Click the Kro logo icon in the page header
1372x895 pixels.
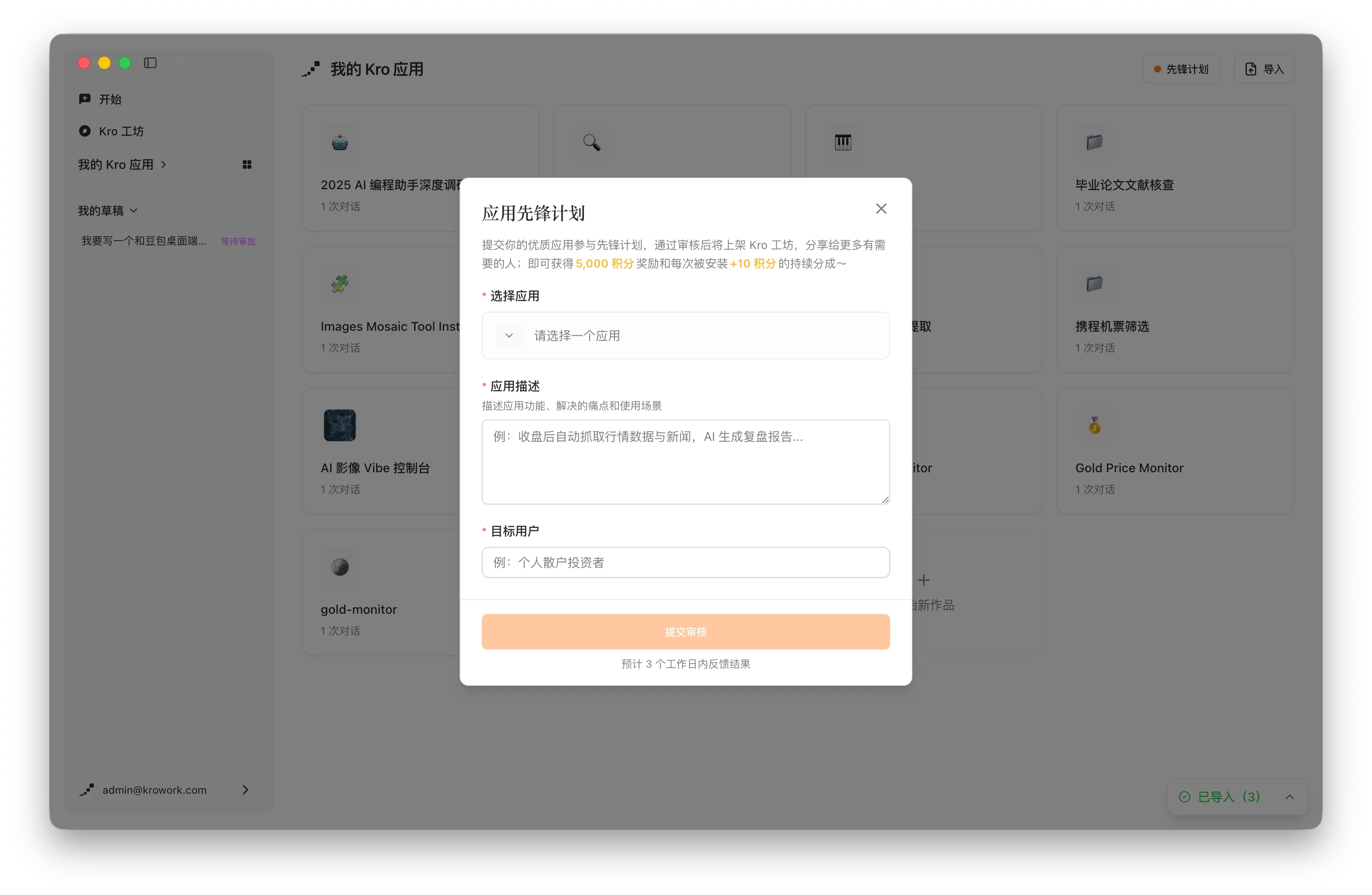pos(311,69)
